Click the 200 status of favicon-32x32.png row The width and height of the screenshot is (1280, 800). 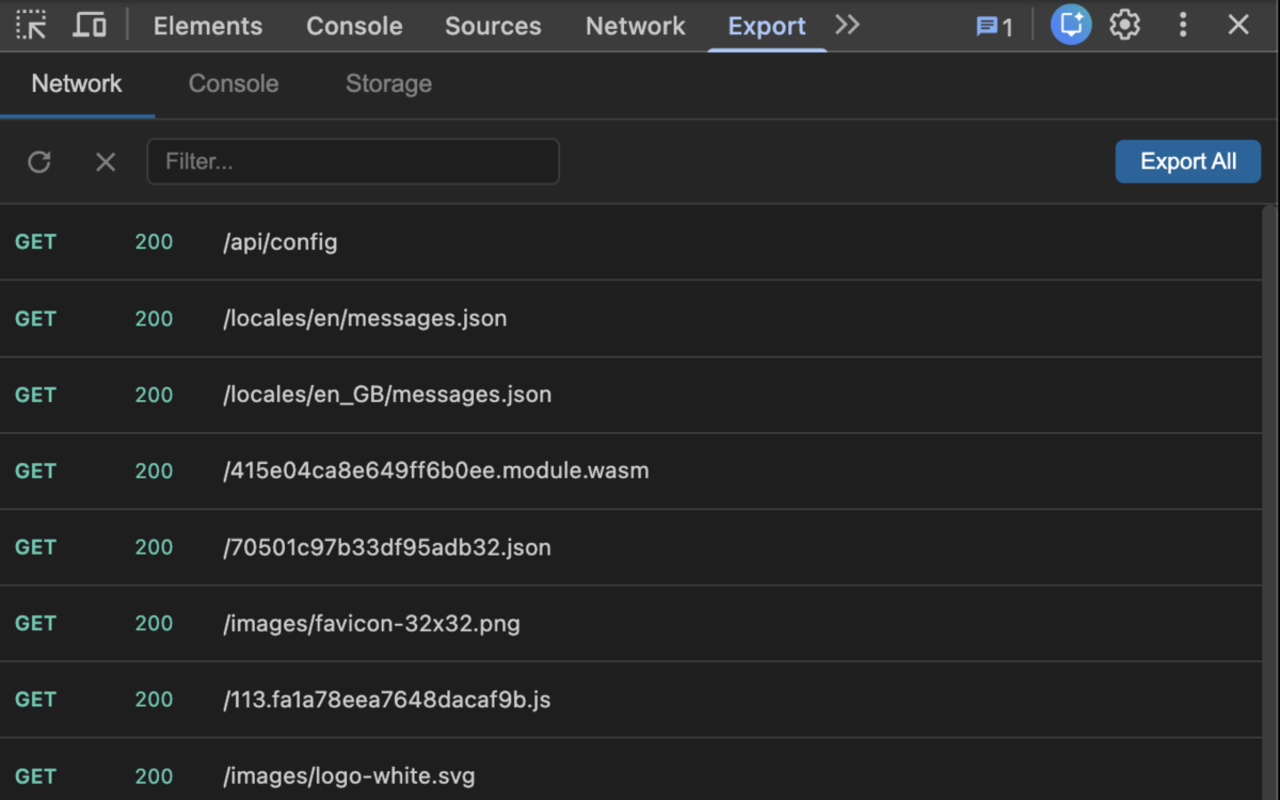click(154, 624)
